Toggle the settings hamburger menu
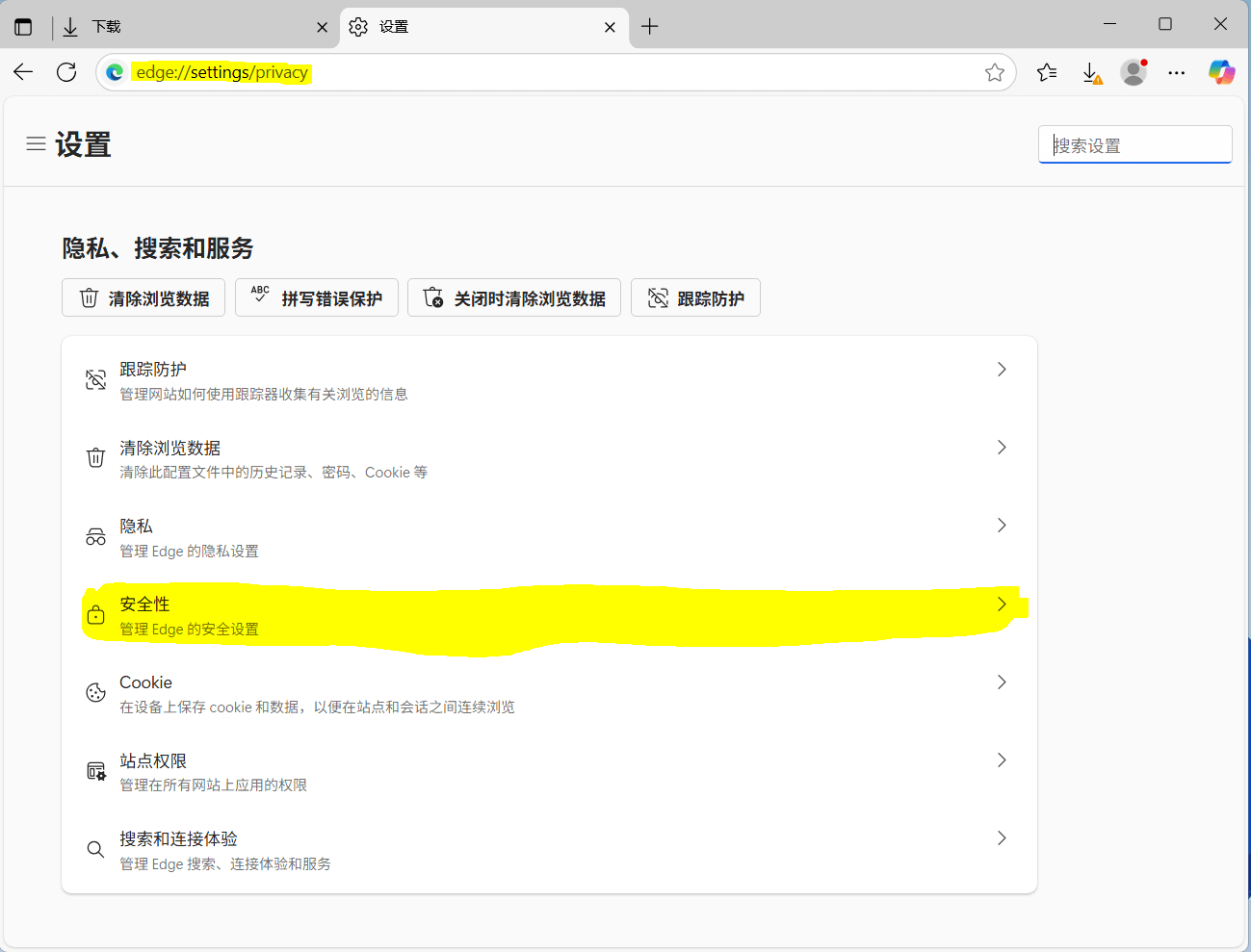This screenshot has width=1251, height=952. click(x=36, y=144)
